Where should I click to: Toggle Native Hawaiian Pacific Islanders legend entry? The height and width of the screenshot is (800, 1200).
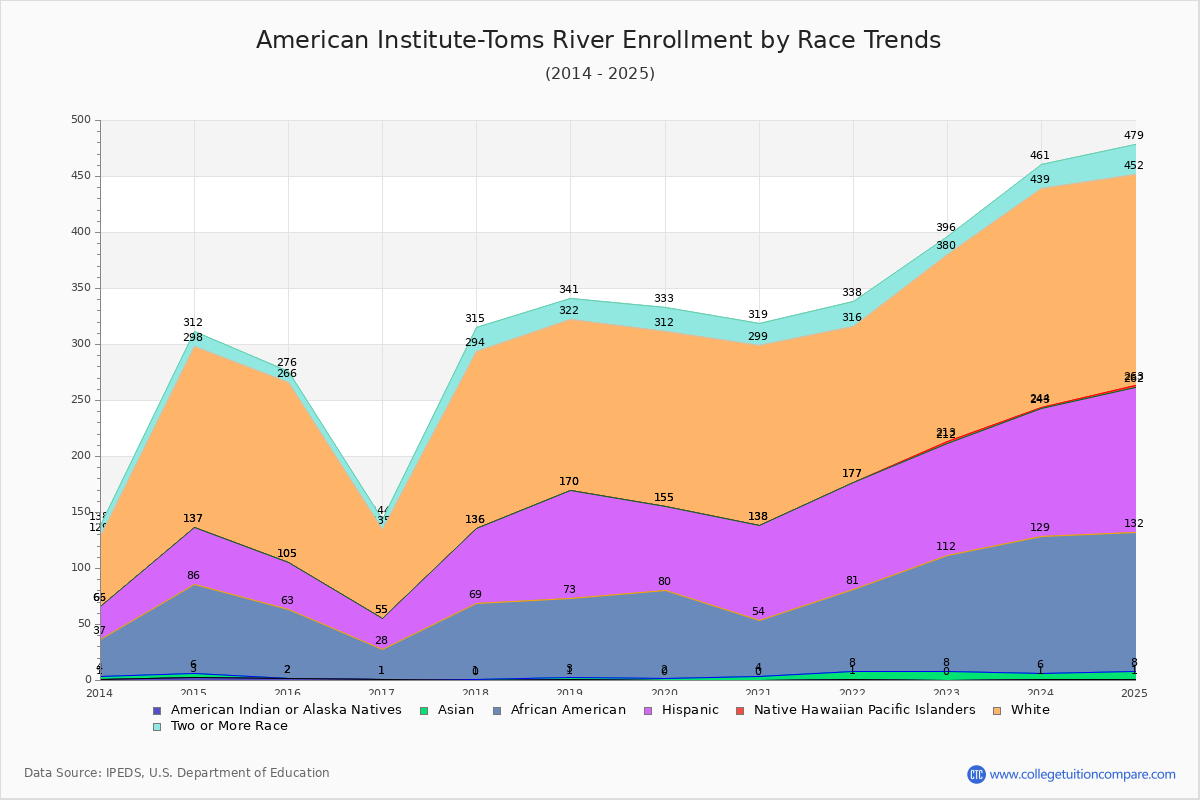(856, 710)
